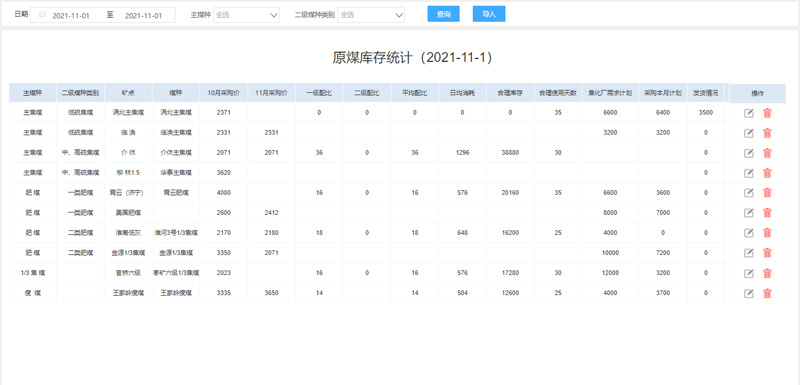Edit the 临涣 row
The height and width of the screenshot is (385, 800).
[x=748, y=133]
